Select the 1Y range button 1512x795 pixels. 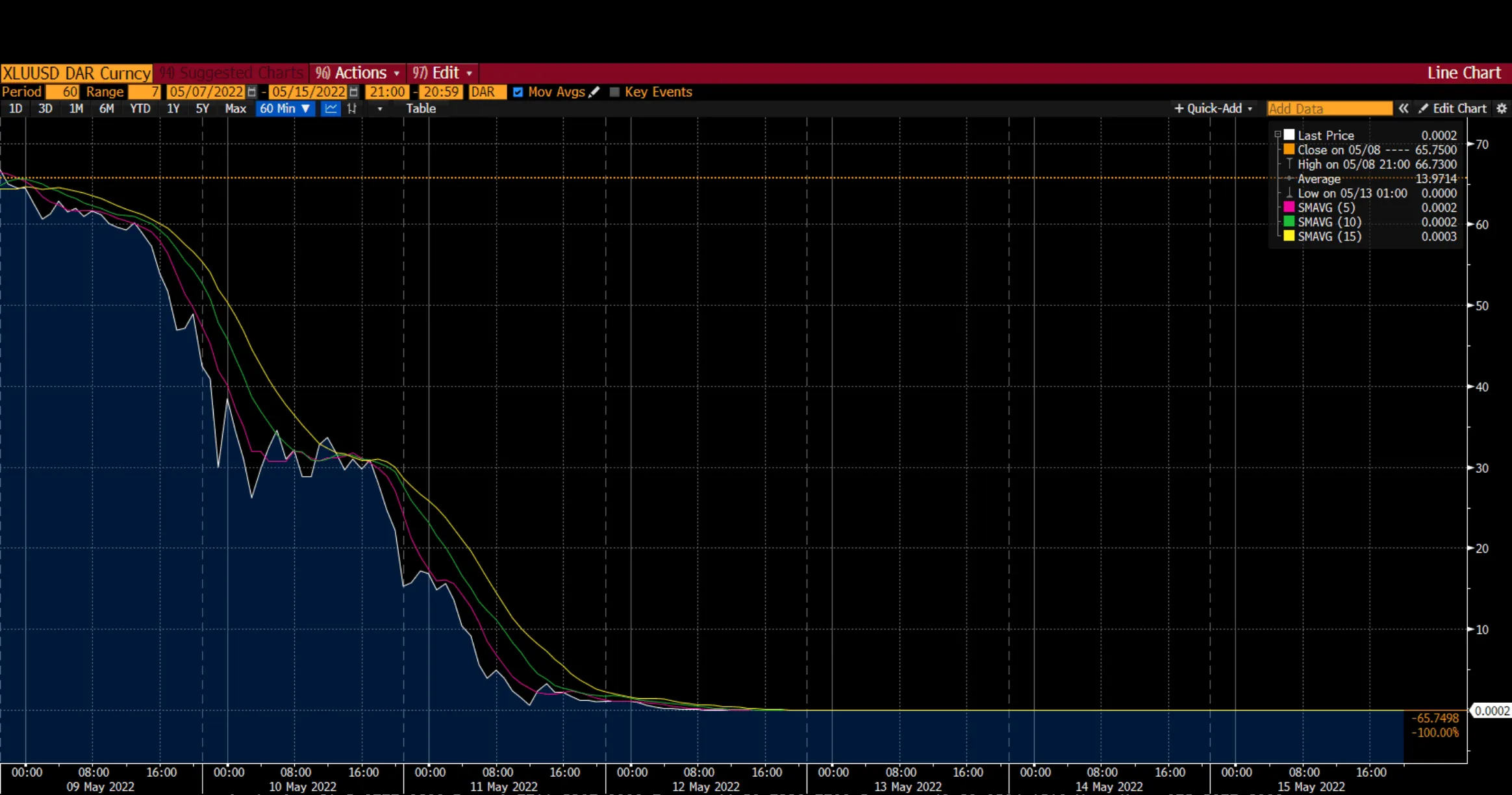173,108
